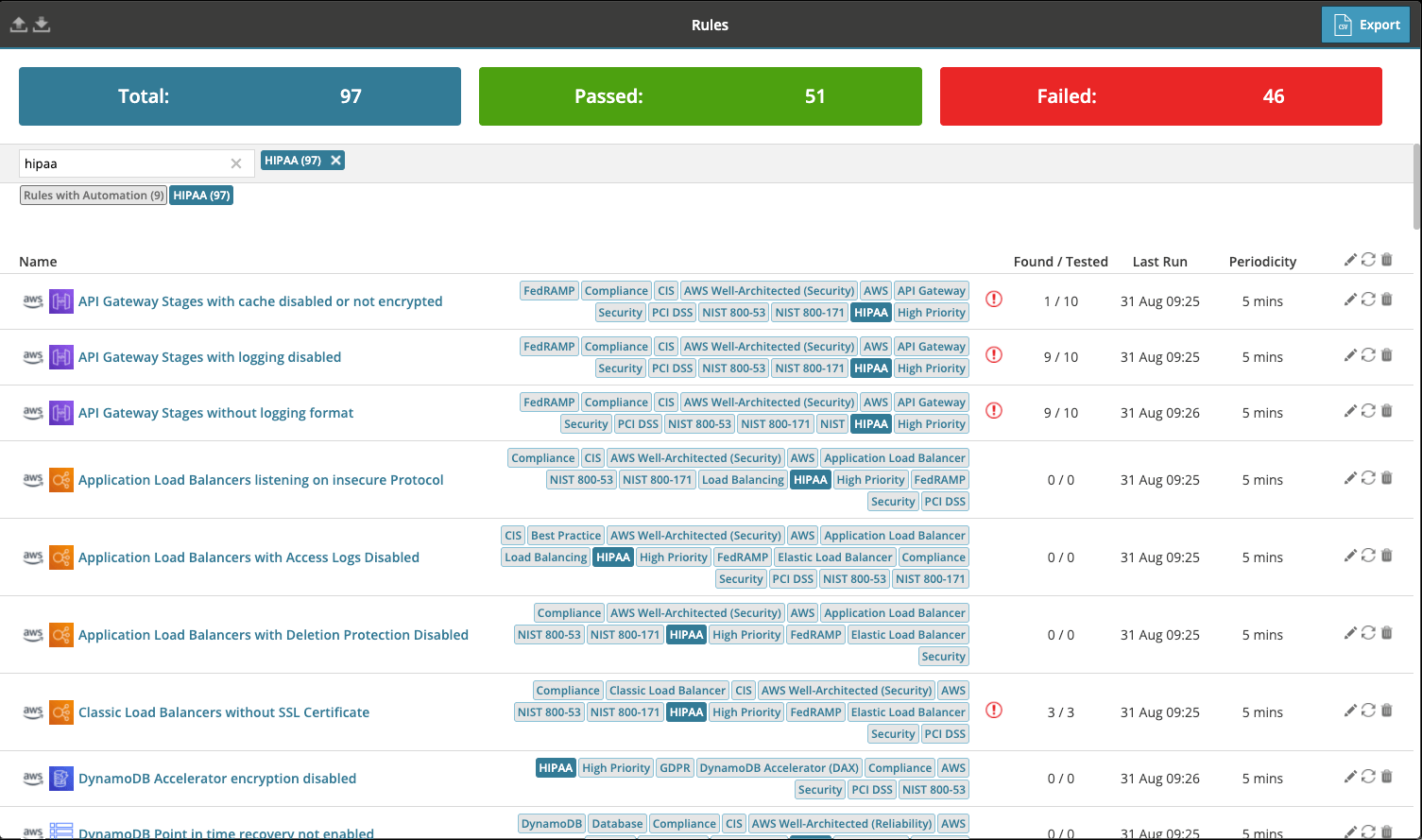The width and height of the screenshot is (1422, 840).
Task: Rerun Application Load Balancers with Deletion Protection Disabled
Action: (x=1368, y=633)
